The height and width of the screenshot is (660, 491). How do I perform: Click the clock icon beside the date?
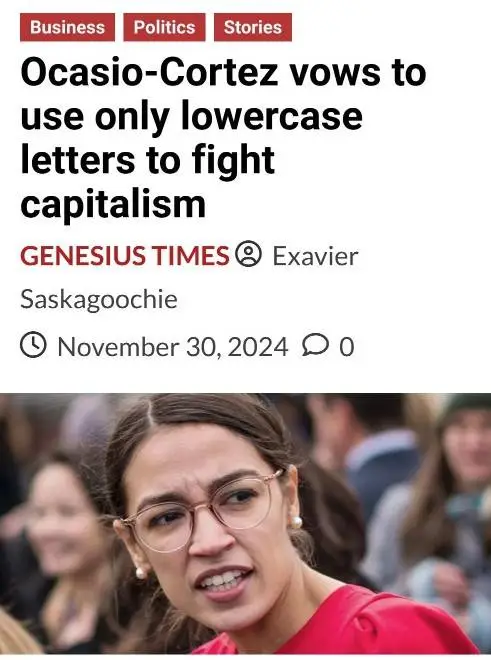(x=33, y=345)
